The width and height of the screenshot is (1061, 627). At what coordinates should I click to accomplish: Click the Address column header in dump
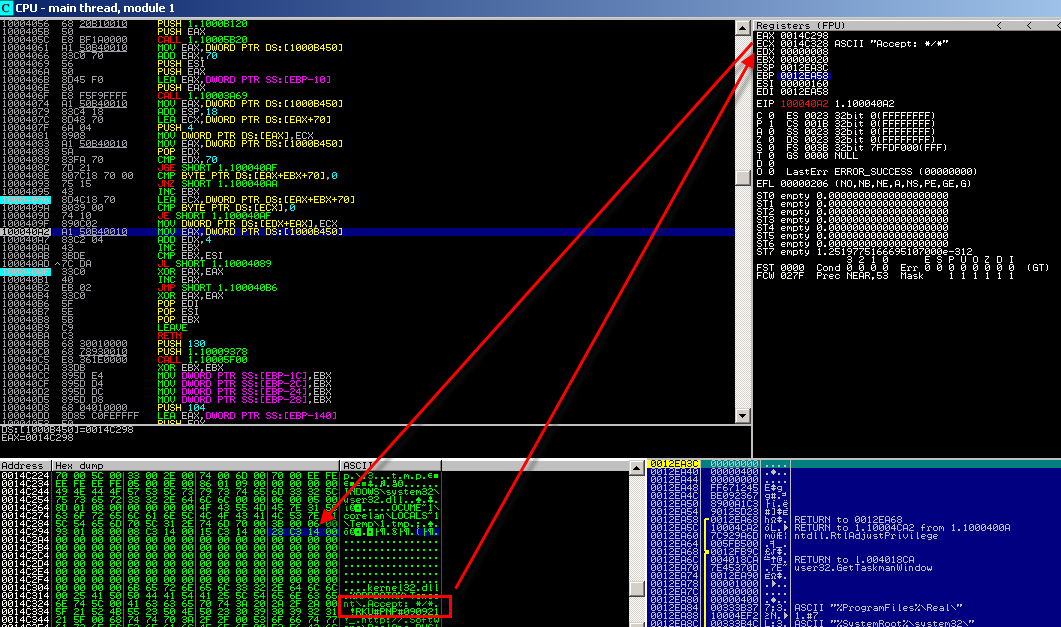pos(25,465)
